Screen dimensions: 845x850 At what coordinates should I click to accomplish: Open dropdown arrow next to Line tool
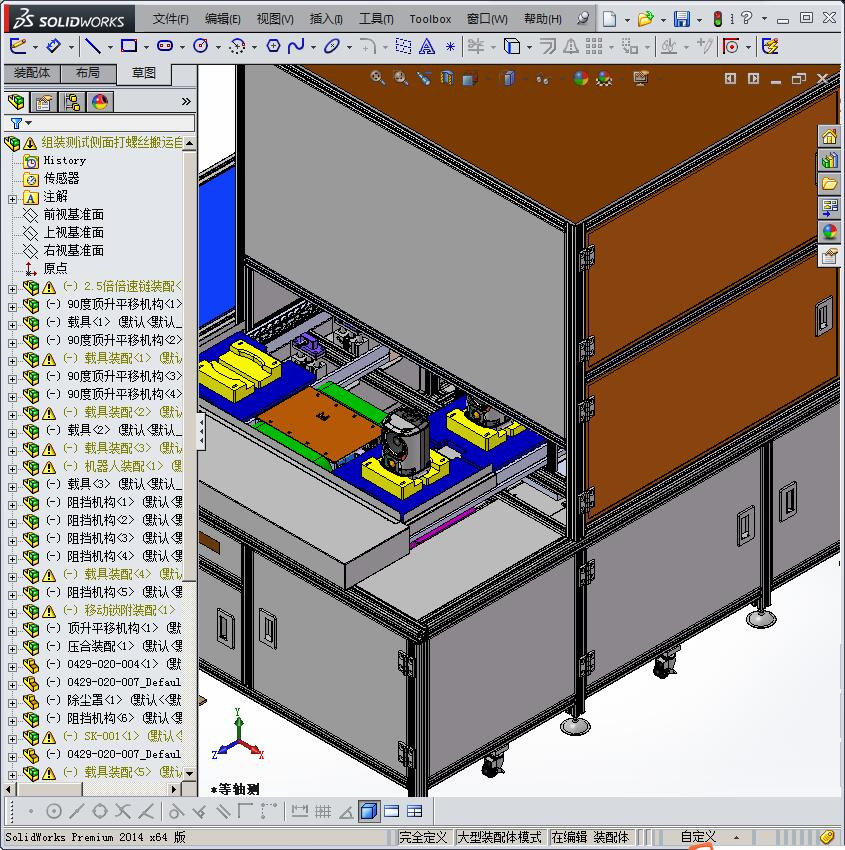(x=110, y=48)
